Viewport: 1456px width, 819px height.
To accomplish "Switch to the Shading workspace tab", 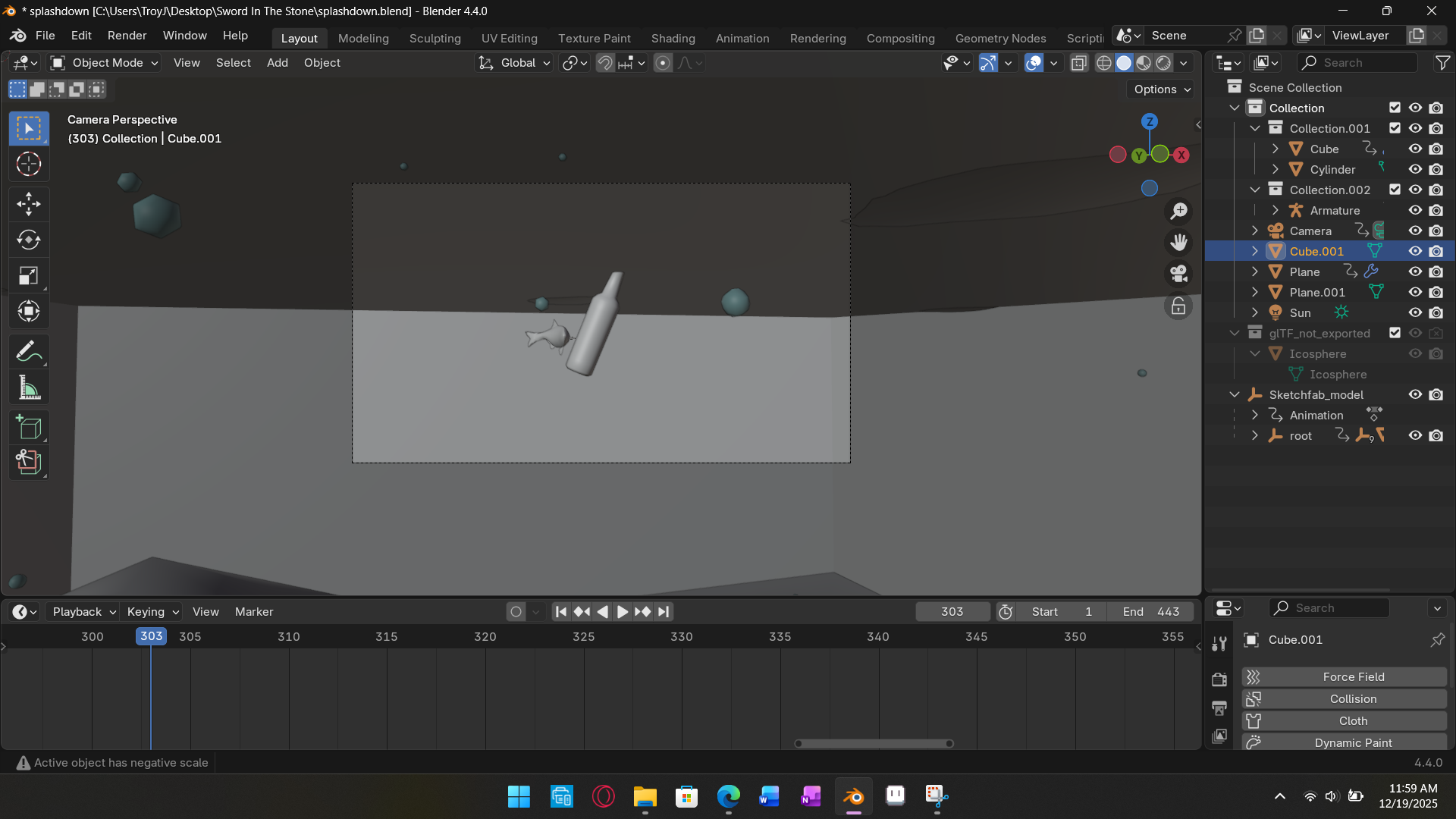I will (x=673, y=38).
